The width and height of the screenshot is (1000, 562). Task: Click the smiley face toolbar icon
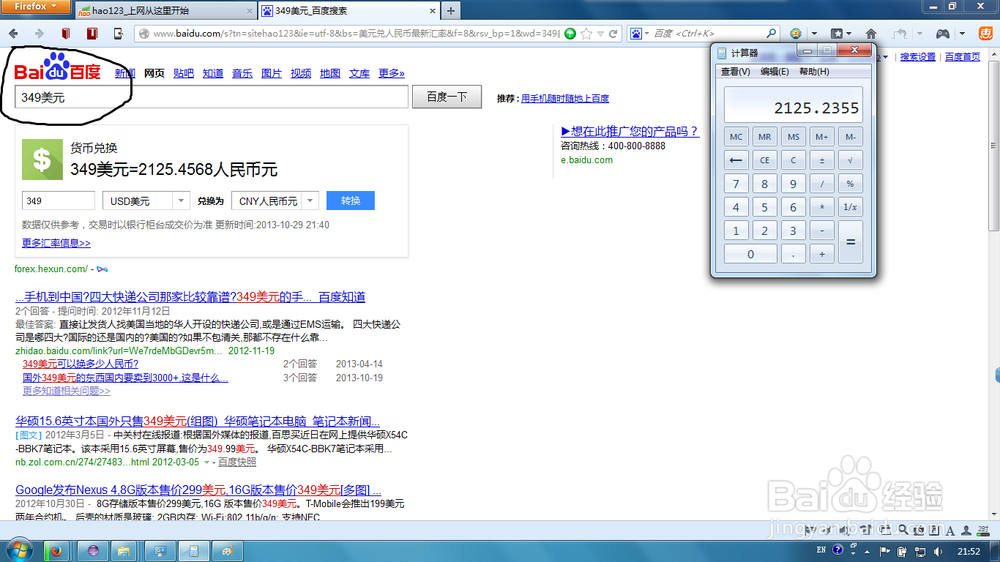coord(796,34)
